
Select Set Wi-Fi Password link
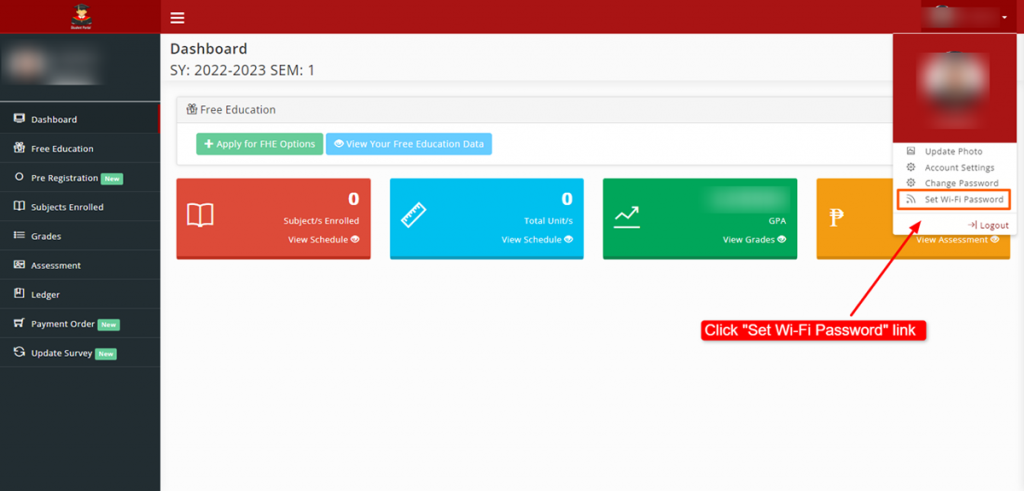963,200
